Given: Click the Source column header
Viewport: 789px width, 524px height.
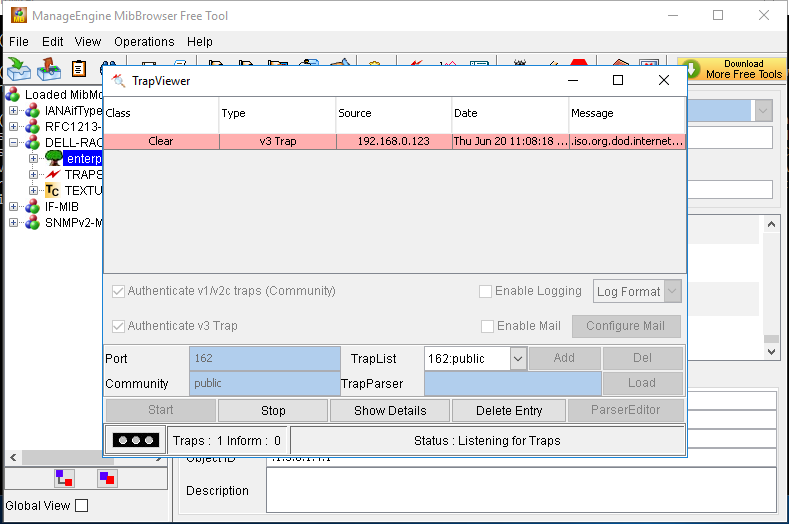Looking at the screenshot, I should point(393,113).
